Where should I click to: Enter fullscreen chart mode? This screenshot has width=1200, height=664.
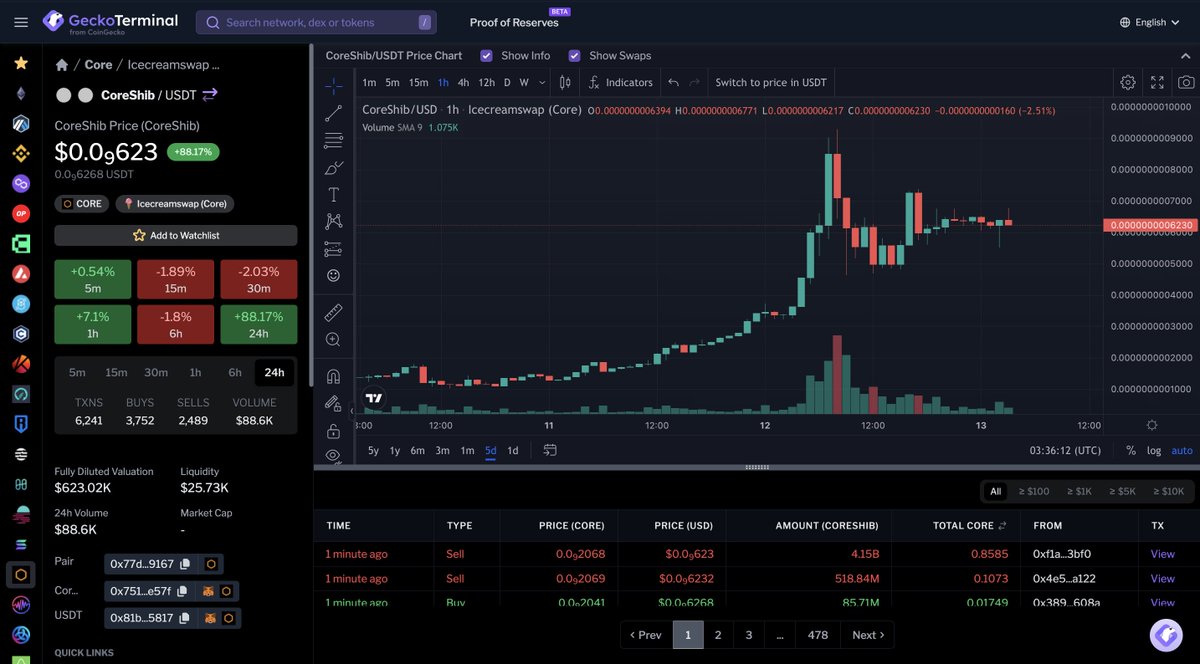pos(1157,82)
